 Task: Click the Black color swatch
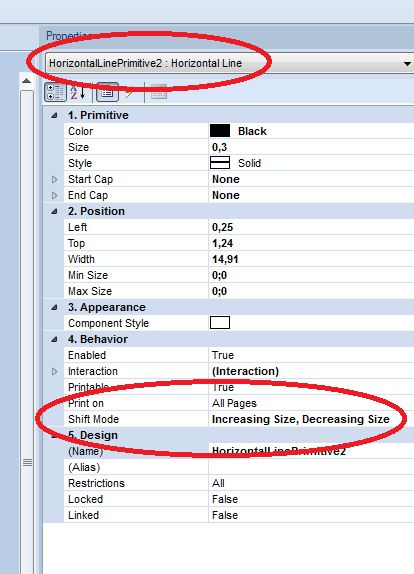[220, 131]
